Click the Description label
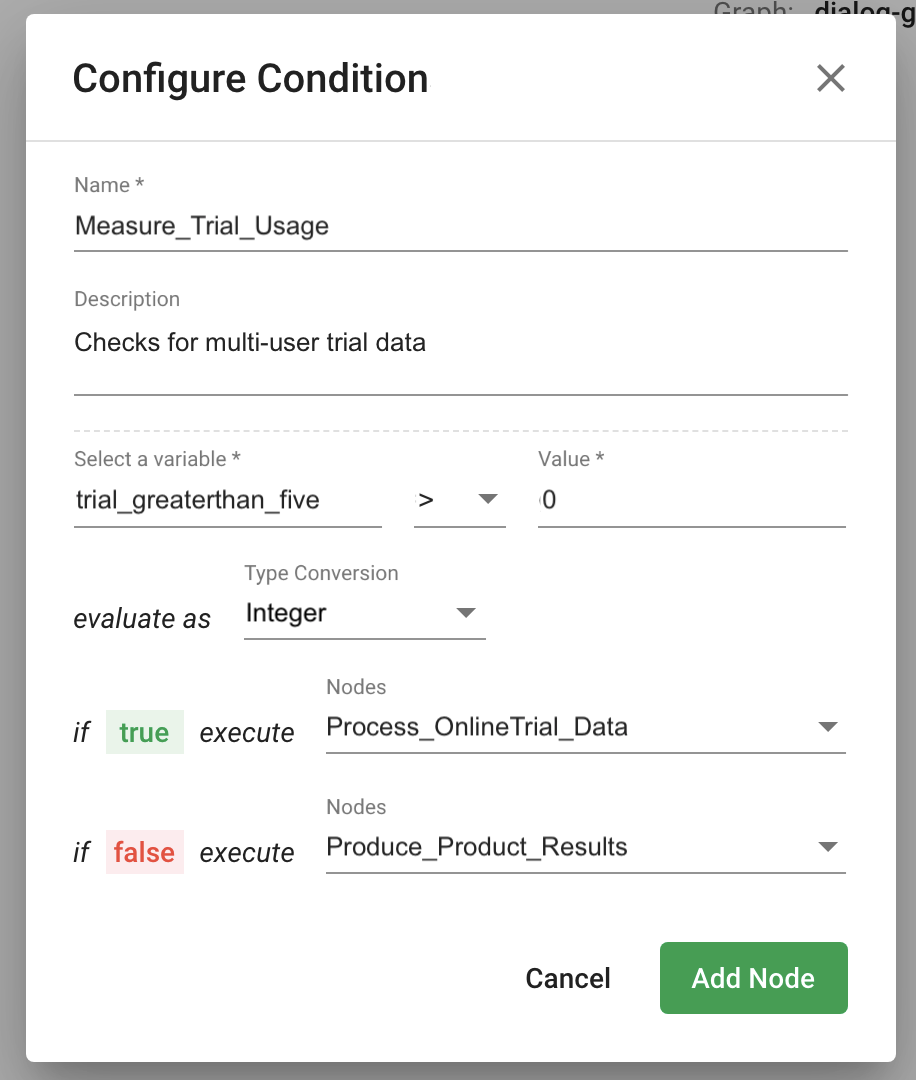 [127, 299]
